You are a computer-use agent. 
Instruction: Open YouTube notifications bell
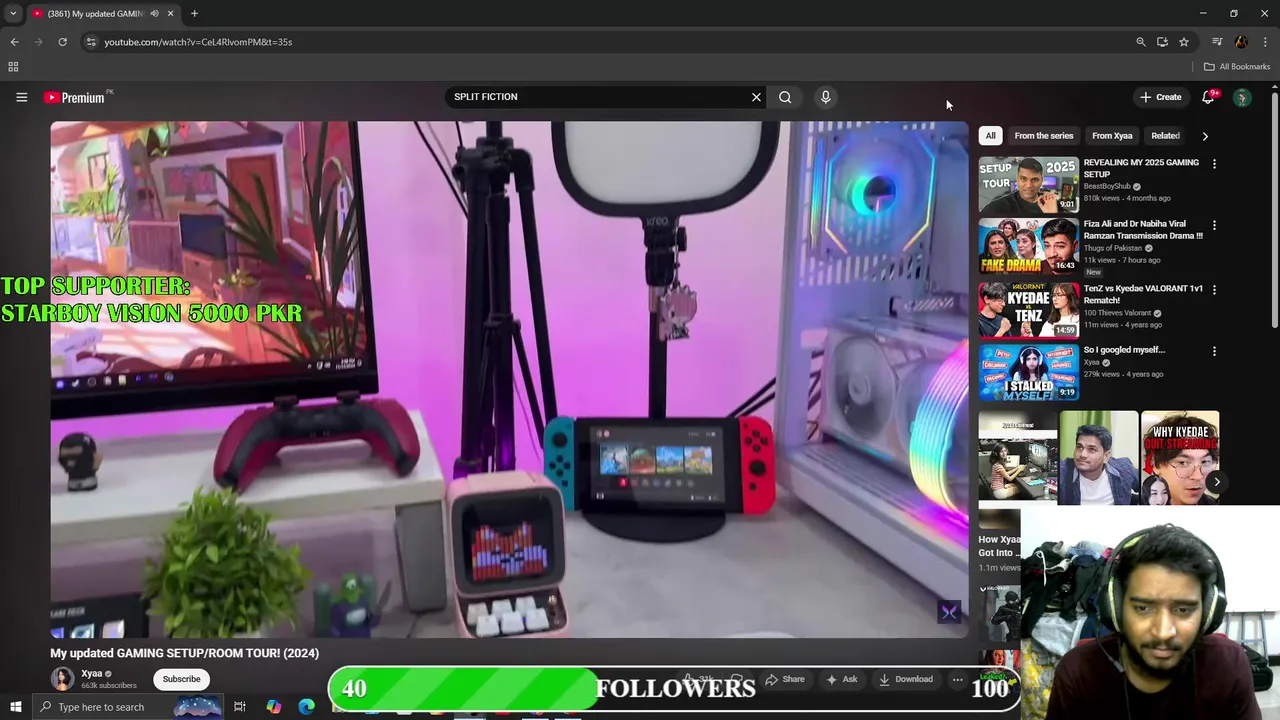(1208, 97)
